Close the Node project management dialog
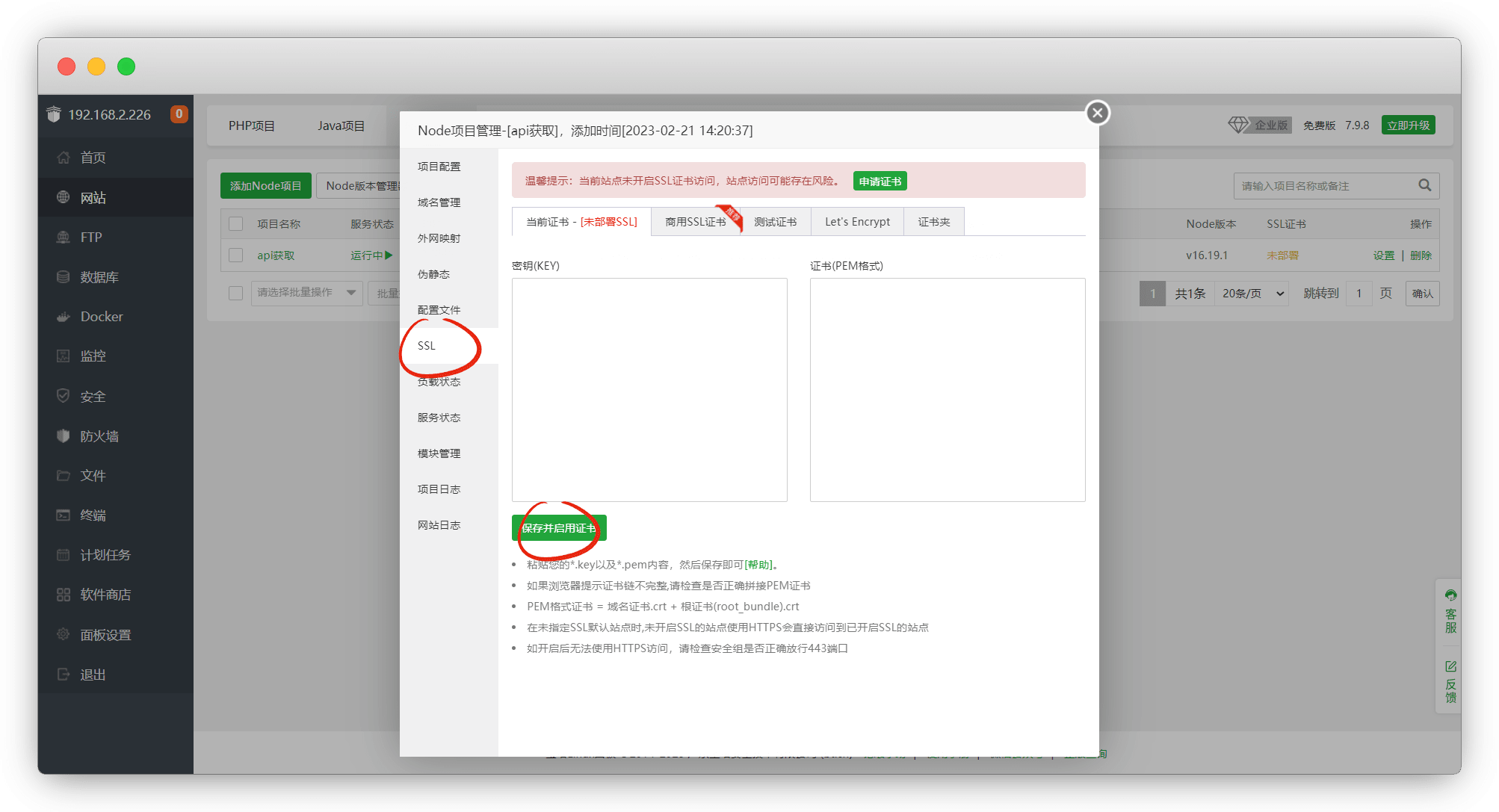This screenshot has width=1499, height=812. (x=1097, y=113)
